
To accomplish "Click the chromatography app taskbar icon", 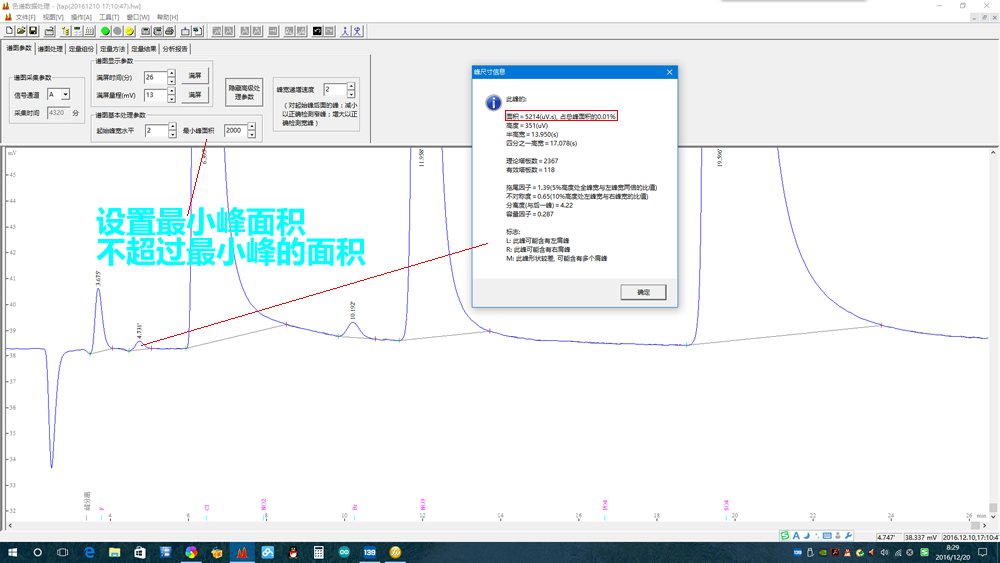I will click(x=242, y=552).
